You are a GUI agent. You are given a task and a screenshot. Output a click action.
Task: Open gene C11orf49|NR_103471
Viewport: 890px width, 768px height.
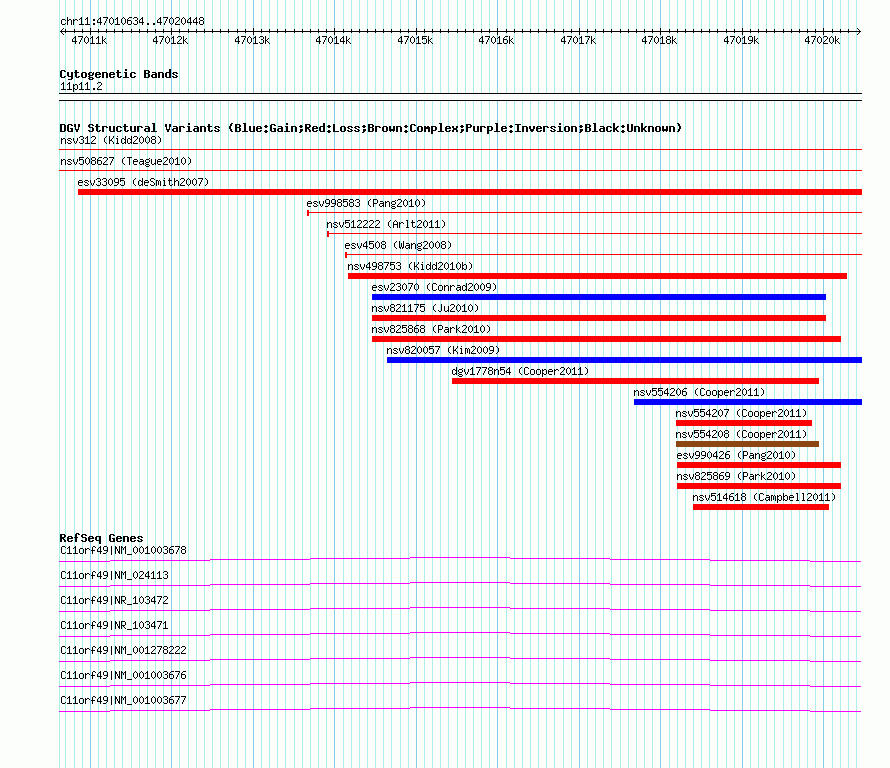114,625
